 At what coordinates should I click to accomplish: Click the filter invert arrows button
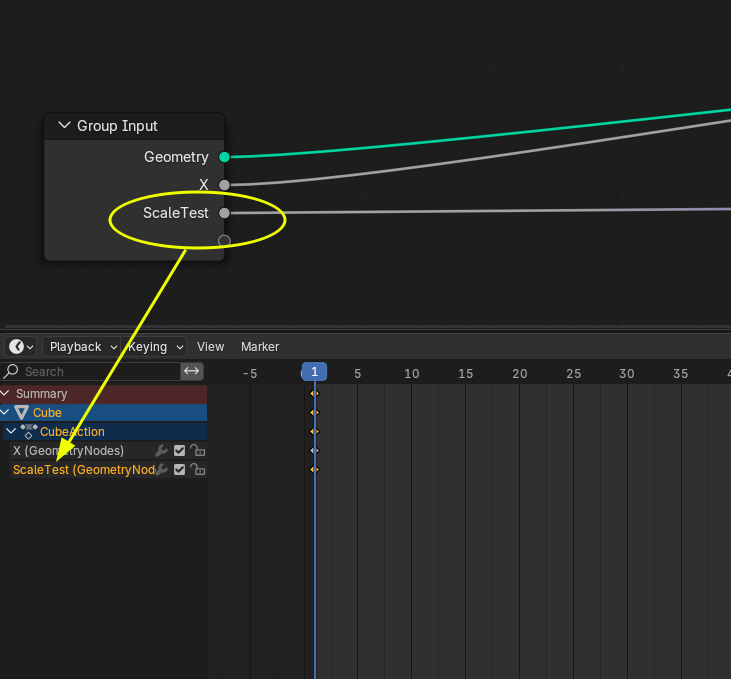pyautogui.click(x=192, y=371)
